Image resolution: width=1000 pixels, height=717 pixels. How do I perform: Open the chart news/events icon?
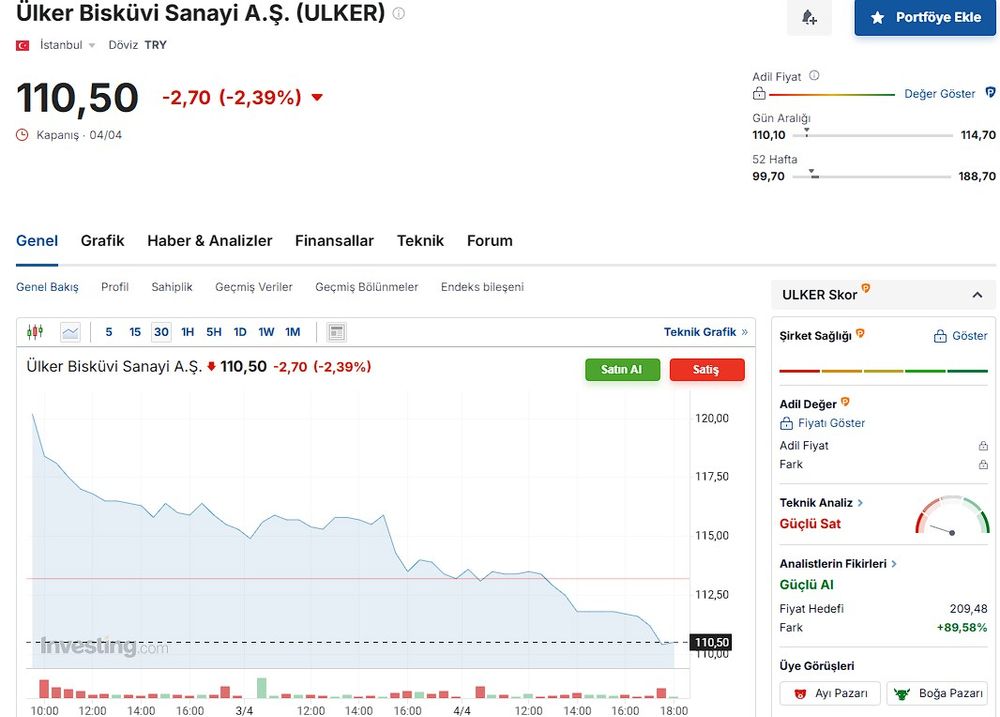[x=337, y=332]
